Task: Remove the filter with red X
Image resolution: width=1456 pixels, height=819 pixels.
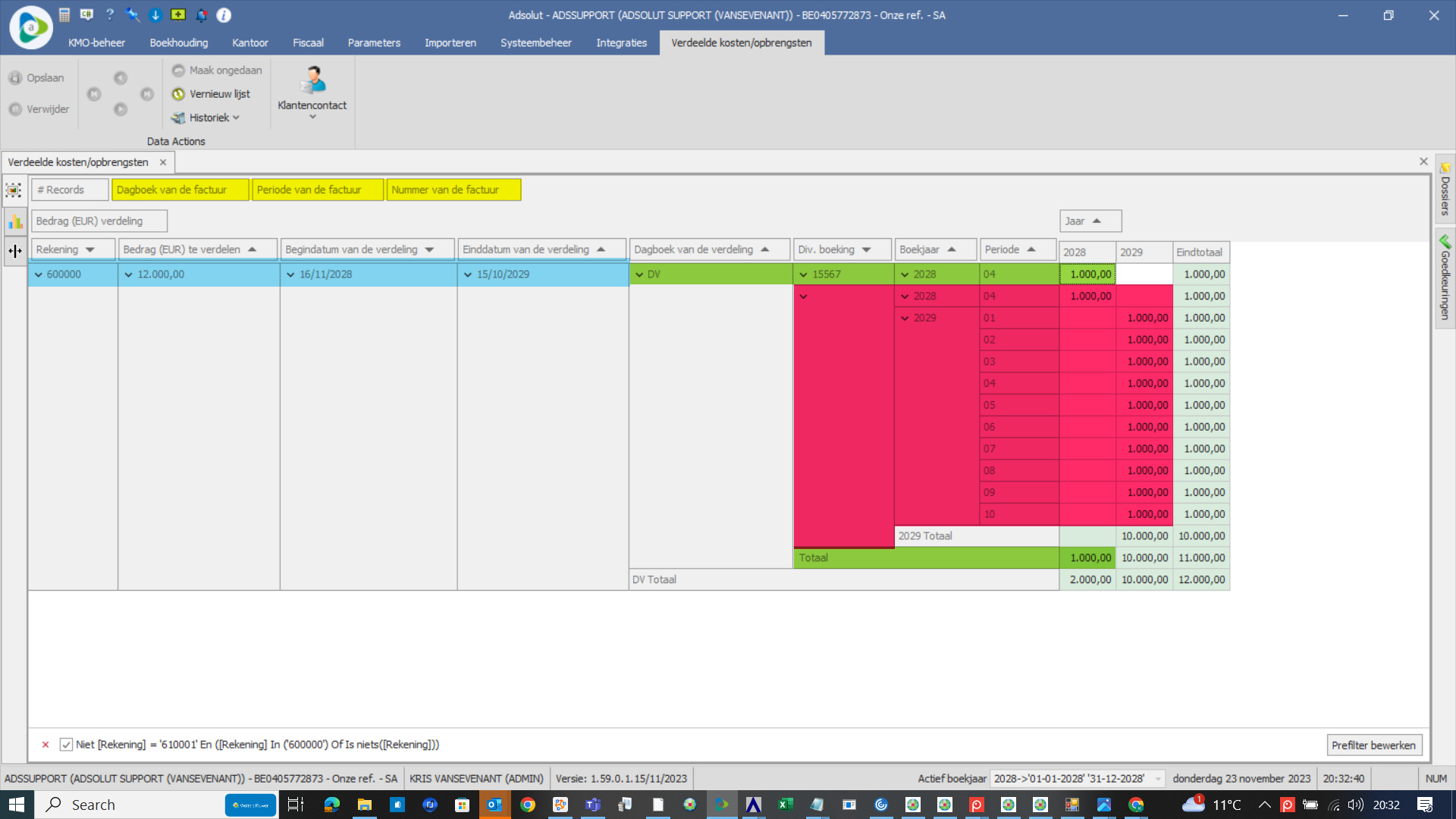Action: pos(45,745)
